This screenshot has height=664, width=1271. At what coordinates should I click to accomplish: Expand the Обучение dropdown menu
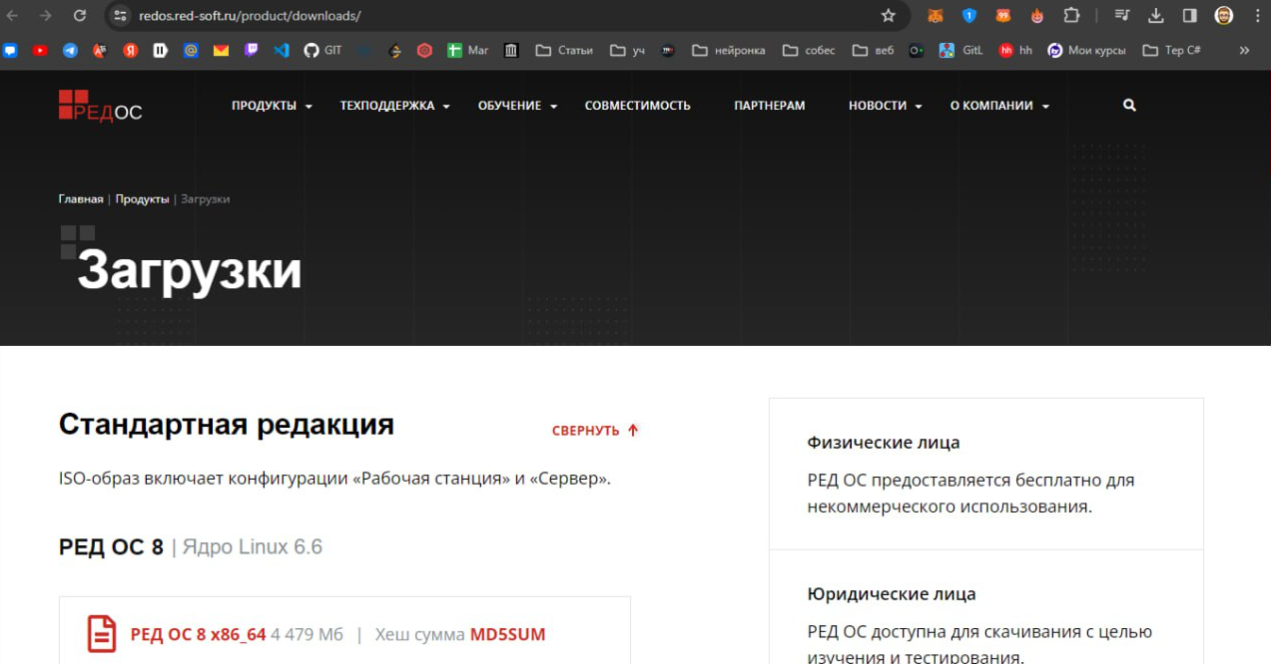pyautogui.click(x=517, y=106)
